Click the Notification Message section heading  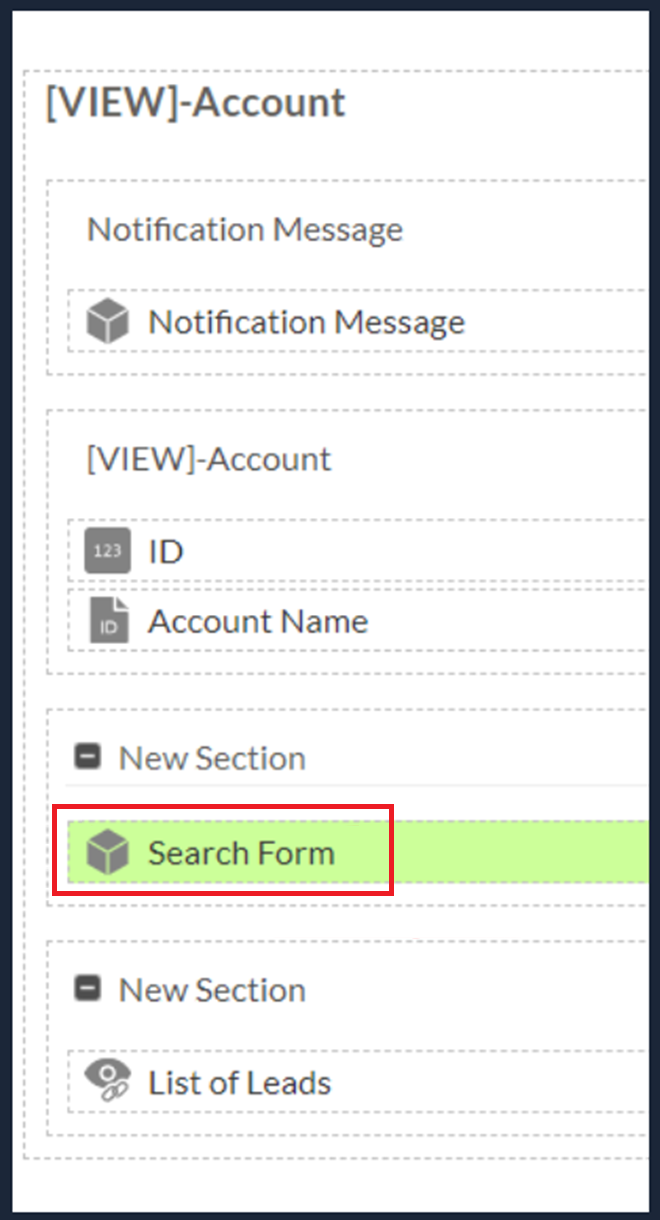[245, 229]
